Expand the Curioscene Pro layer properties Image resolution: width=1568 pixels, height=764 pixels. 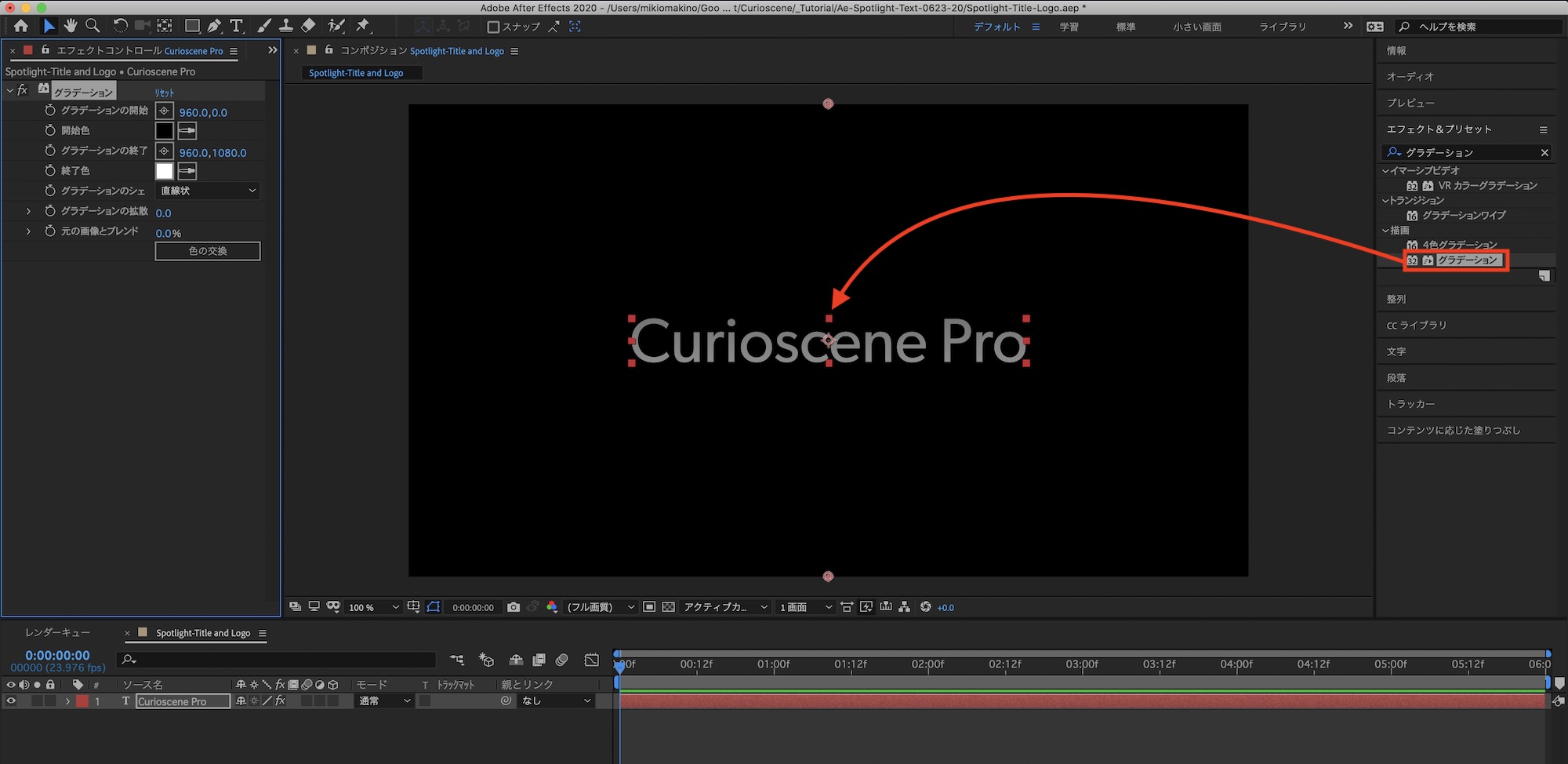(x=67, y=701)
